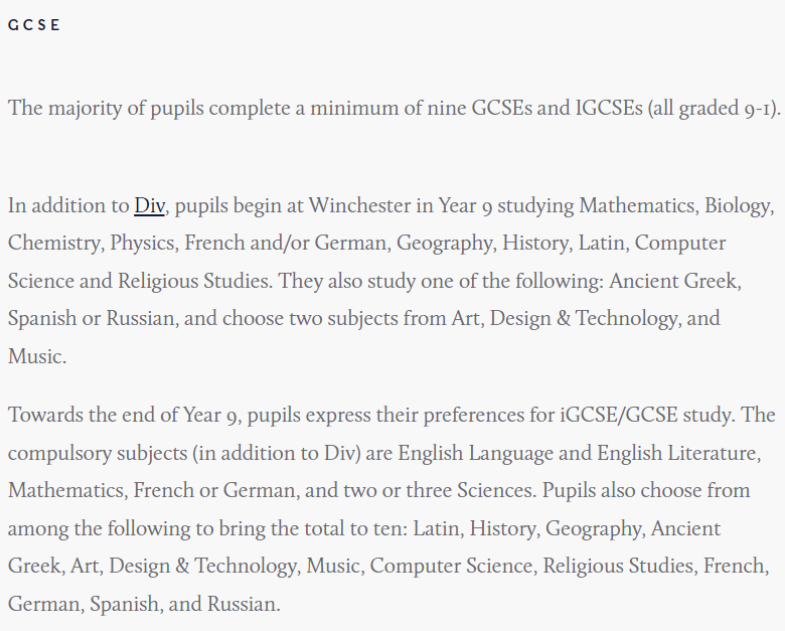Screen dimensions: 785x631
Task: Click the standalone word 'Music.'
Action: (37, 357)
